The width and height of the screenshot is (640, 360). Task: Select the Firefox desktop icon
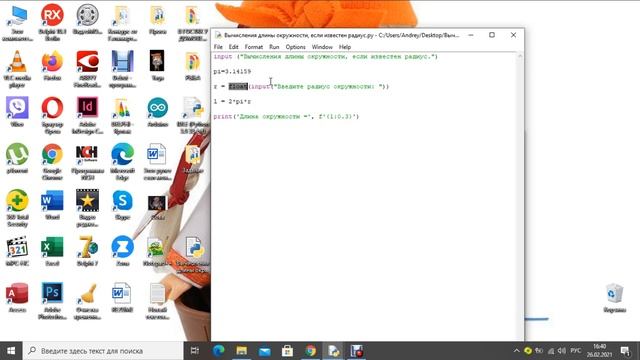[52, 65]
